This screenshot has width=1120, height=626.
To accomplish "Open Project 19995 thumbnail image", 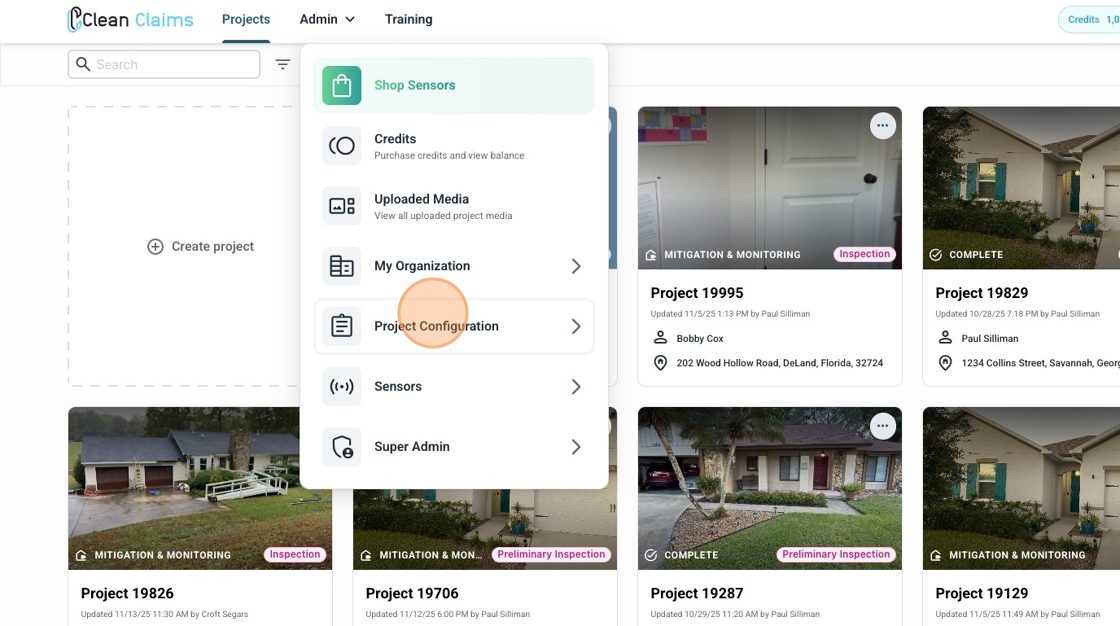I will click(x=769, y=188).
